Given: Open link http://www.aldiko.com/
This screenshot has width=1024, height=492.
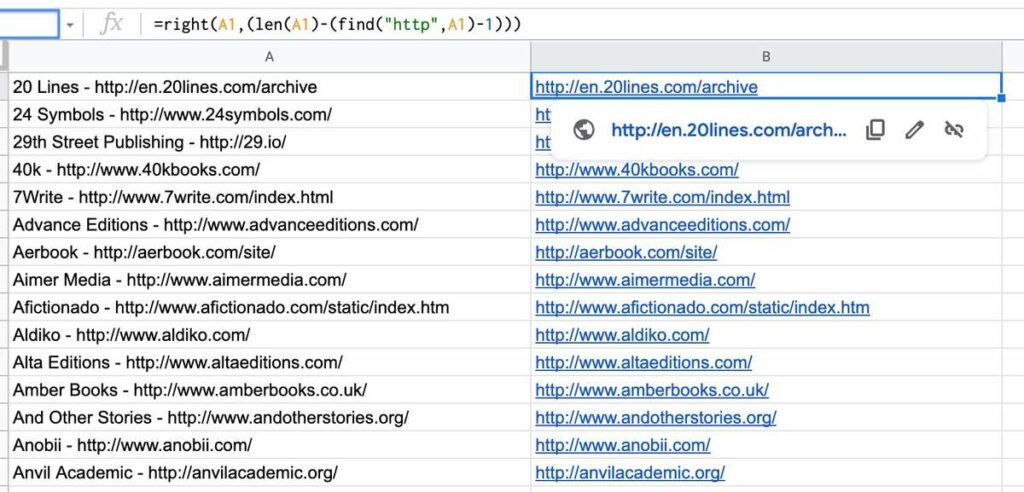Looking at the screenshot, I should point(622,335).
